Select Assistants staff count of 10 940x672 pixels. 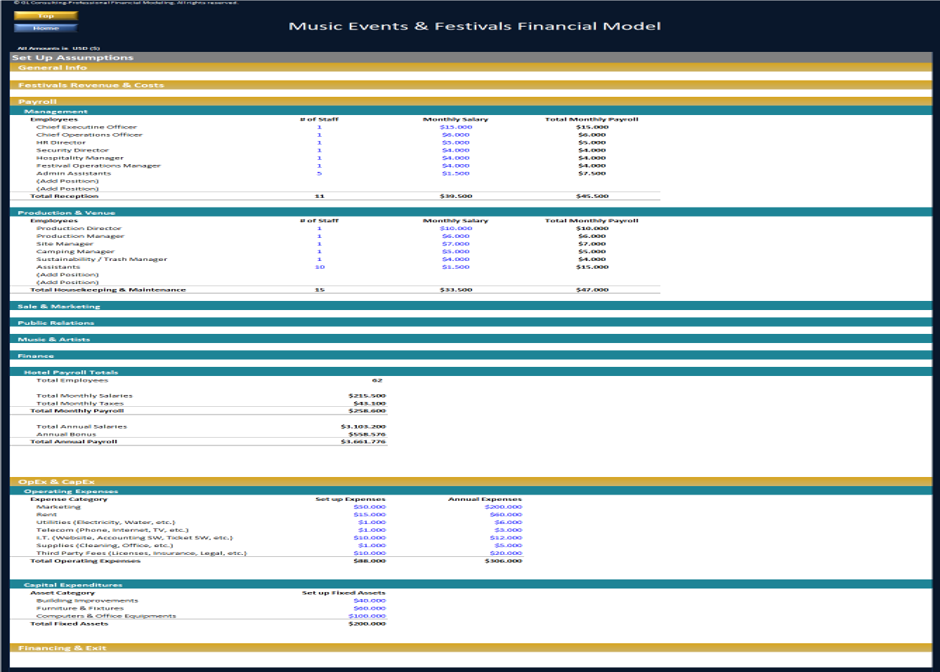pyautogui.click(x=320, y=267)
